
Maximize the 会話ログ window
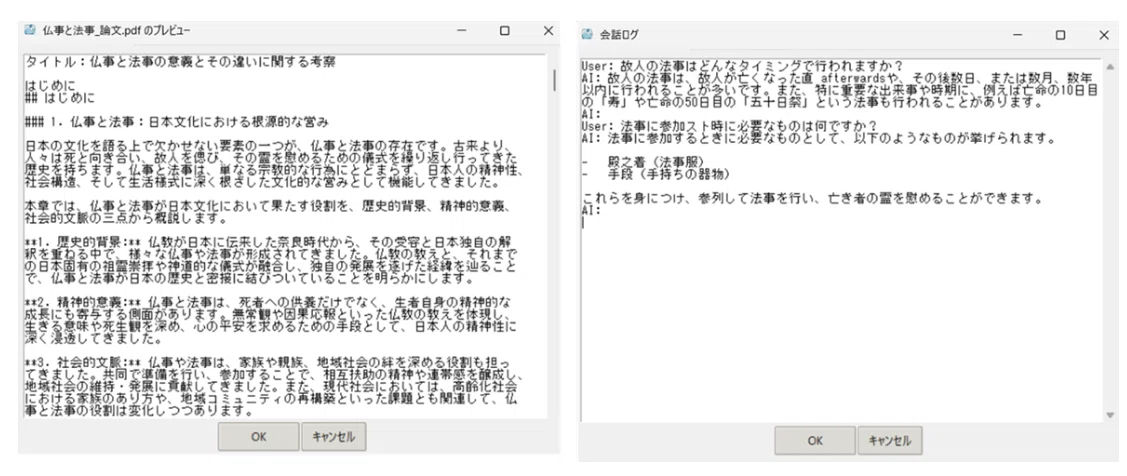[x=1060, y=35]
